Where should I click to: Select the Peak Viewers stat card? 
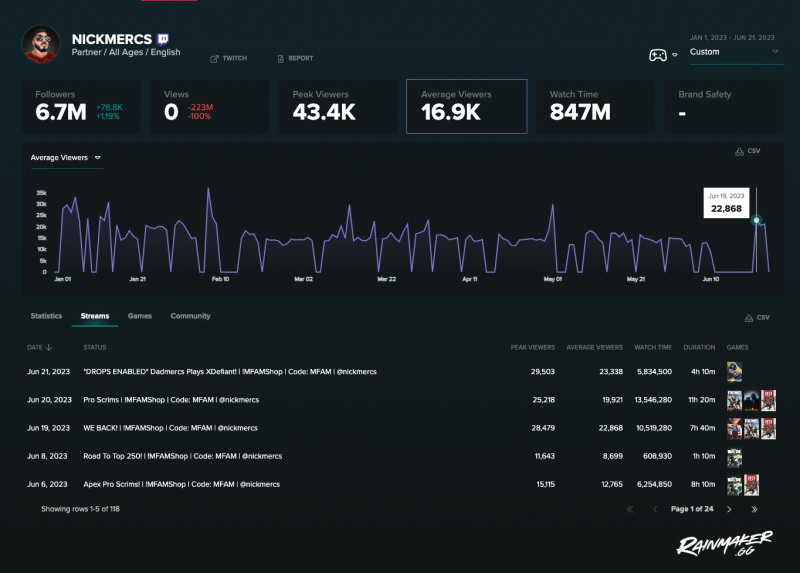[x=338, y=106]
